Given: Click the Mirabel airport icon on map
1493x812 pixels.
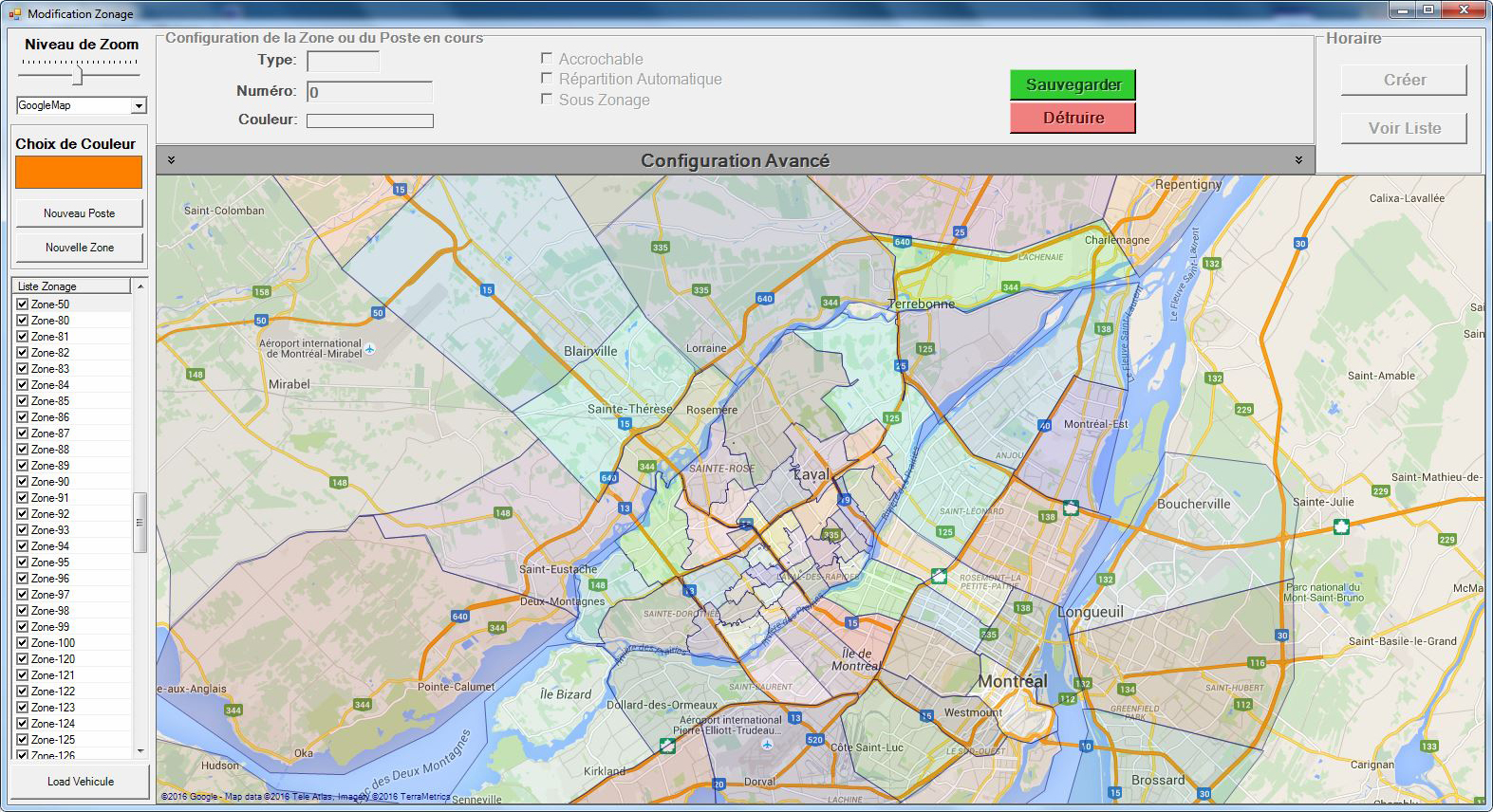Looking at the screenshot, I should pos(370,349).
